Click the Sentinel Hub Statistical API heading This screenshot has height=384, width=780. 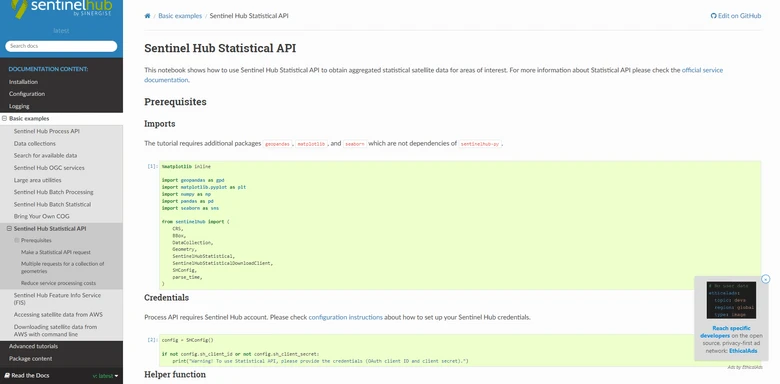click(x=220, y=48)
